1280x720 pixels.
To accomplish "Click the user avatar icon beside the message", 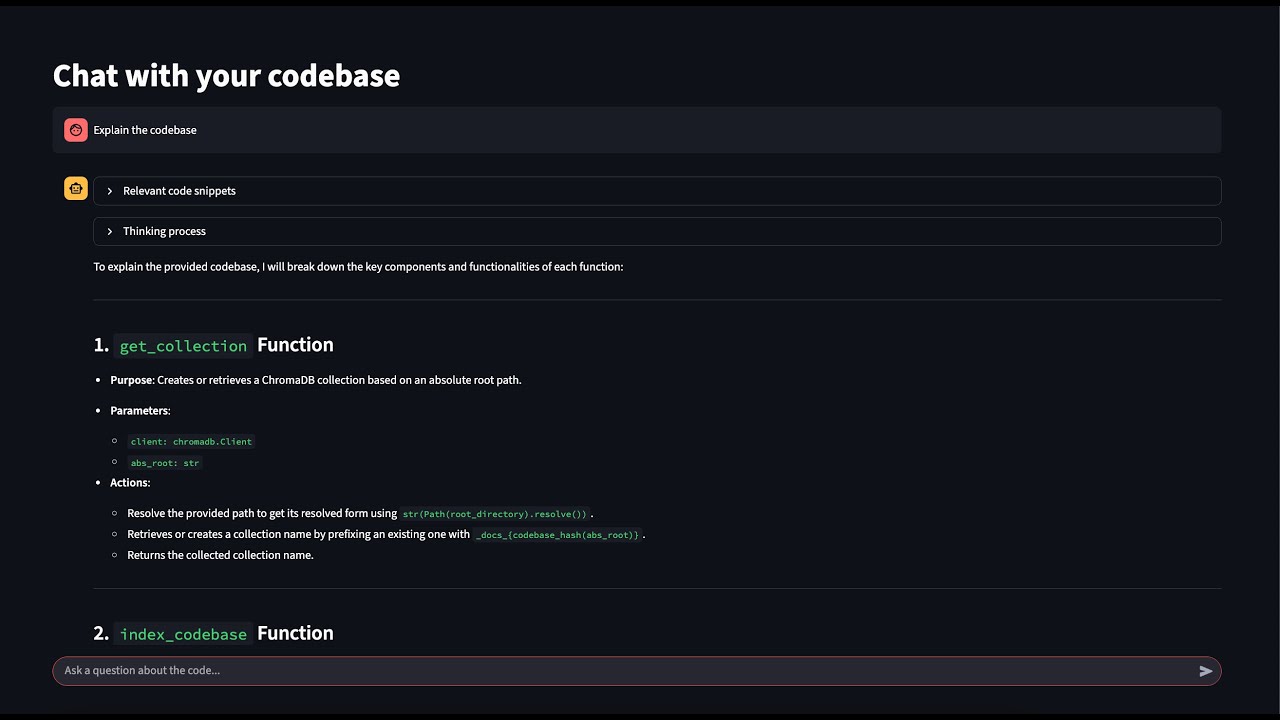I will [x=76, y=130].
